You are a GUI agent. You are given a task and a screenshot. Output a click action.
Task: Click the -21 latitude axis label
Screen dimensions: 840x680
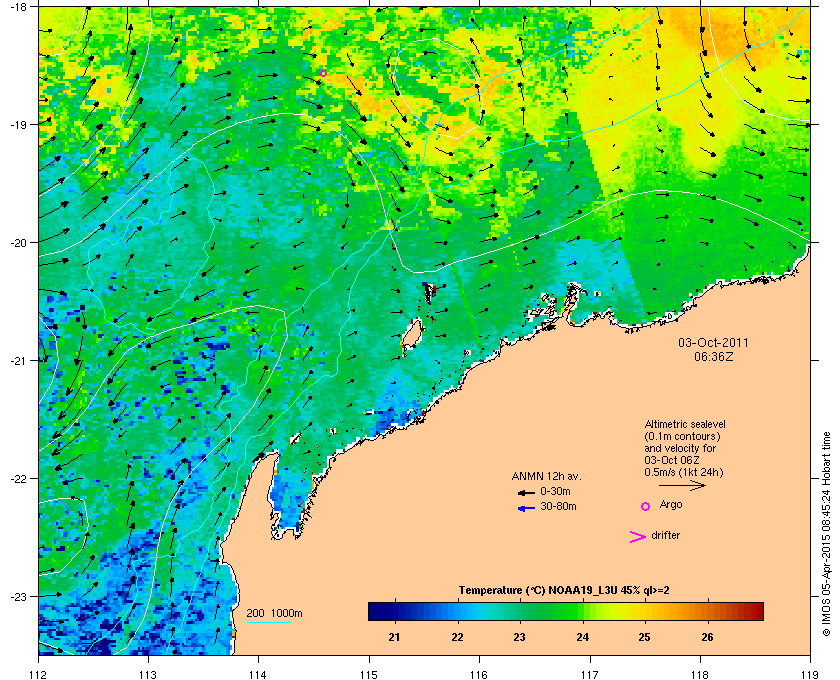coord(18,361)
